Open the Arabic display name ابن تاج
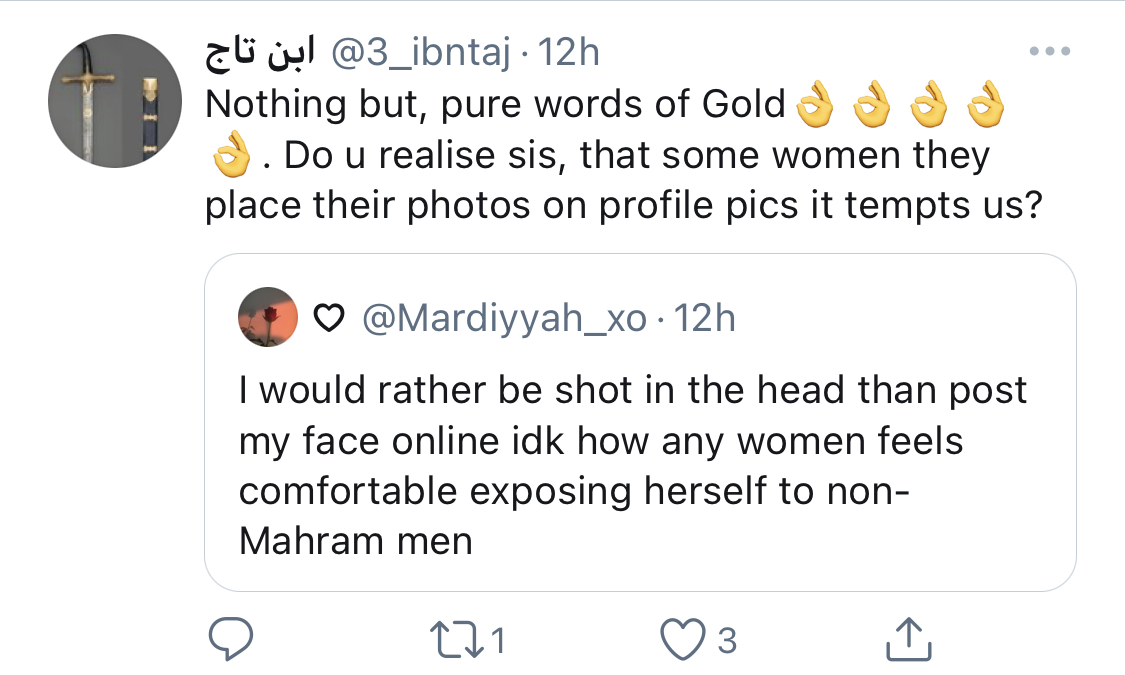 pos(259,54)
